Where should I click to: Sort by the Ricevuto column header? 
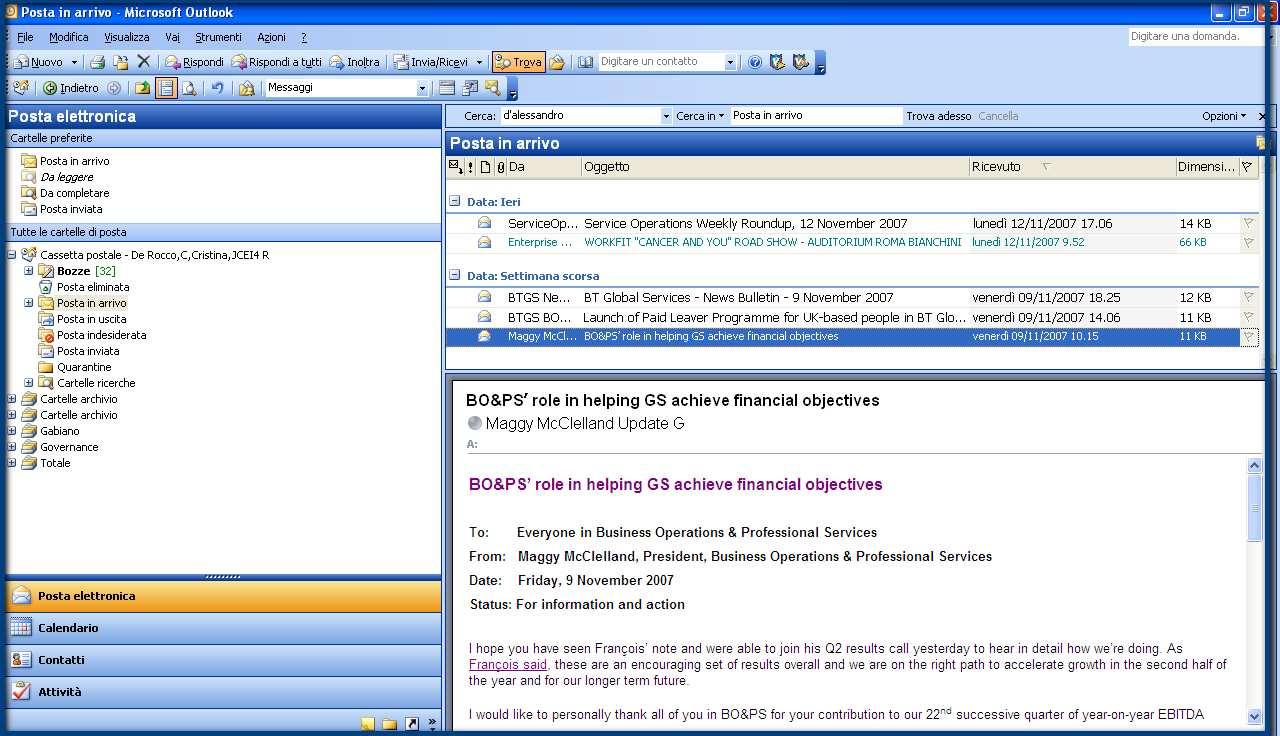pos(1073,167)
